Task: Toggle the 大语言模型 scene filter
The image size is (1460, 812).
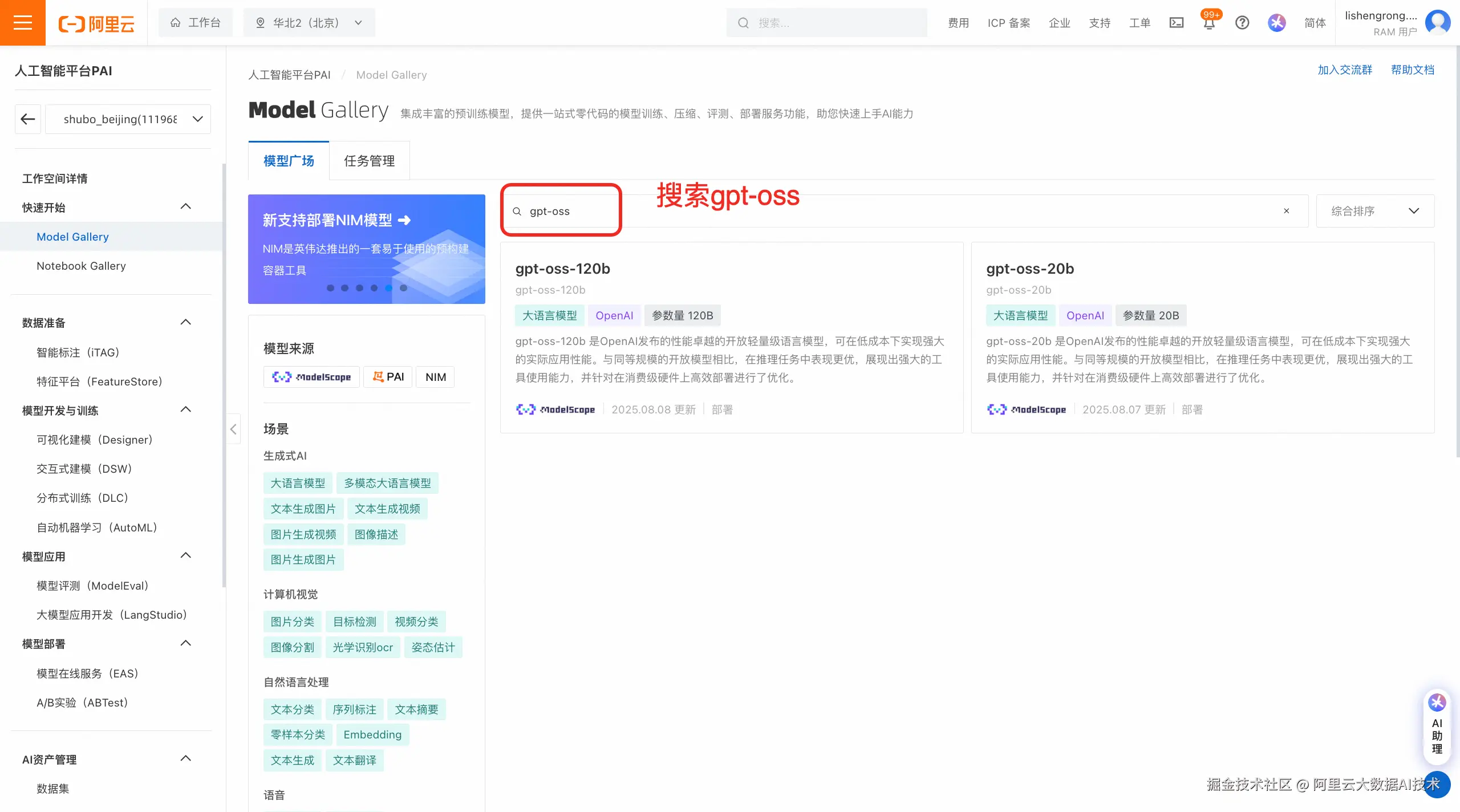Action: point(298,483)
